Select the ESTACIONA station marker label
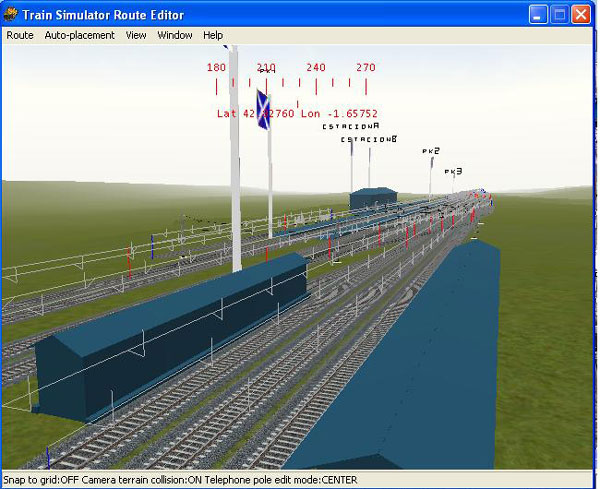Image resolution: width=600 pixels, height=489 pixels. (351, 126)
